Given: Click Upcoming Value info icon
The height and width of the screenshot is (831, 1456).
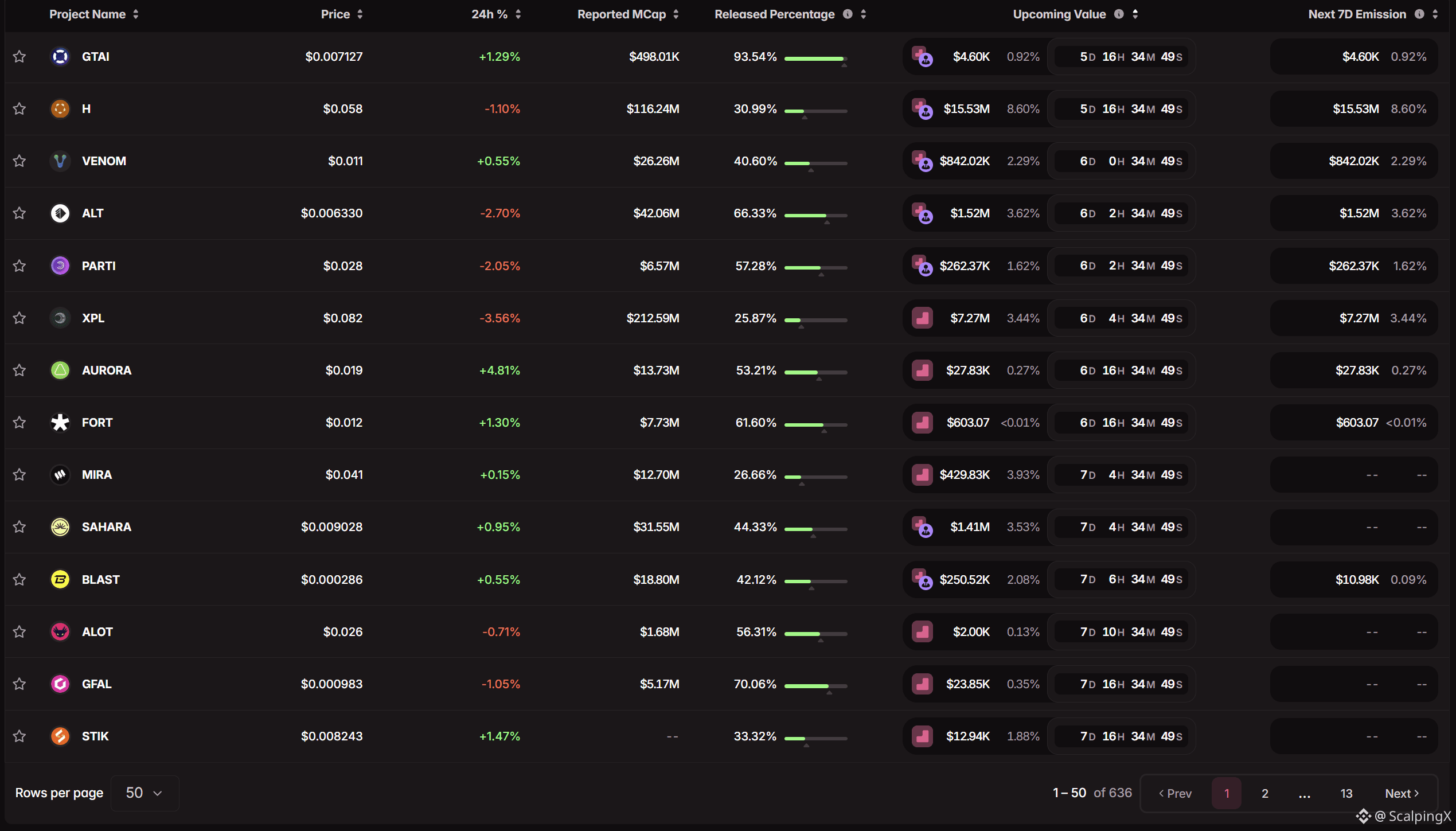Looking at the screenshot, I should pyautogui.click(x=1119, y=14).
